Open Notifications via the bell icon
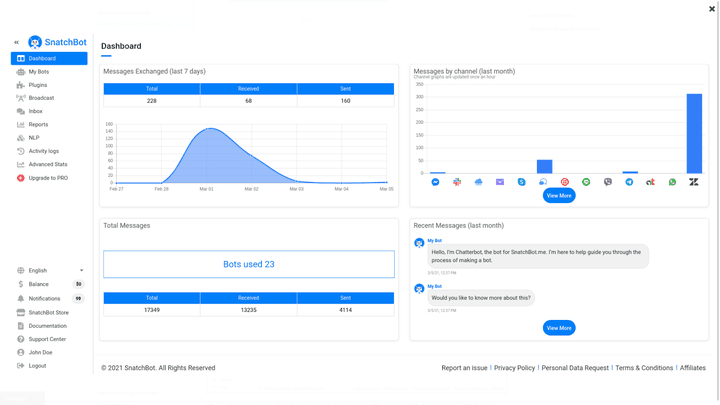720x405 pixels. click(21, 298)
